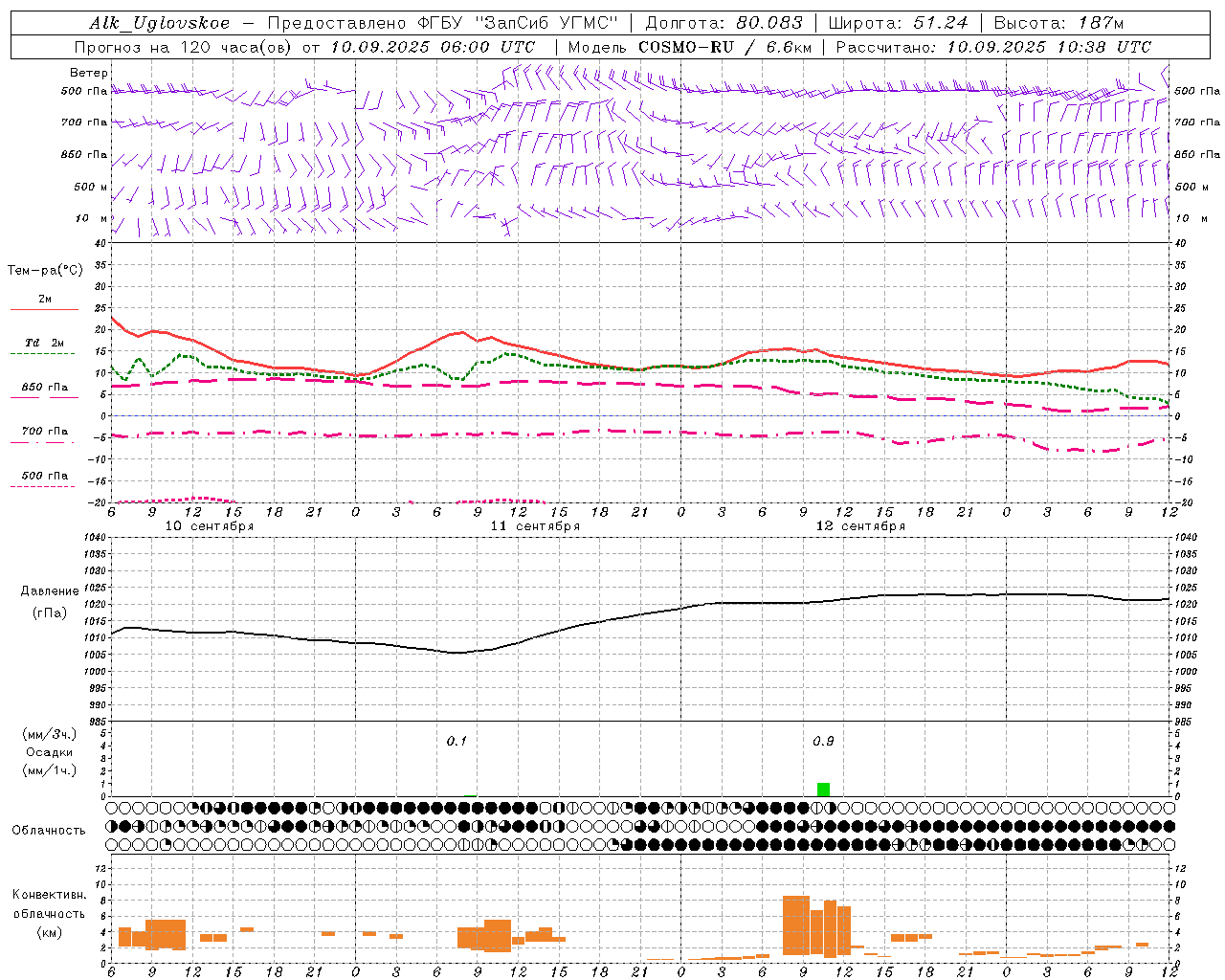Screen dimensions: 1225x980
Task: Click the (мм/1ч.) precipitation unit label
Action: click(x=50, y=770)
